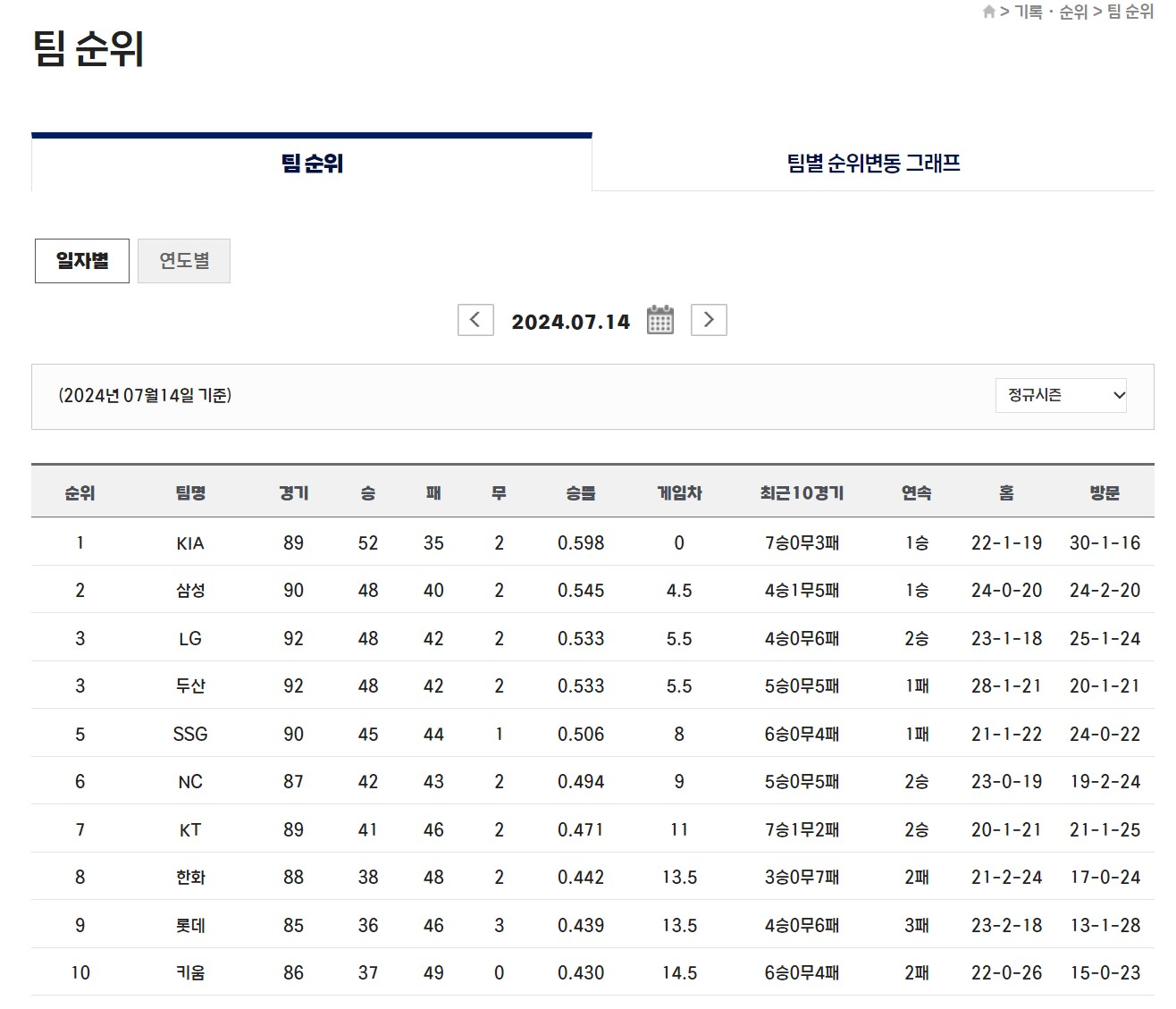Click KIA recent record 7승0무3패
The width and height of the screenshot is (1176, 1009).
(802, 543)
